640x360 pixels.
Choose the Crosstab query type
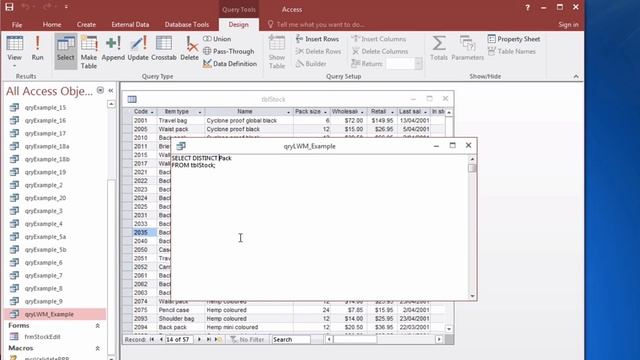pyautogui.click(x=164, y=49)
